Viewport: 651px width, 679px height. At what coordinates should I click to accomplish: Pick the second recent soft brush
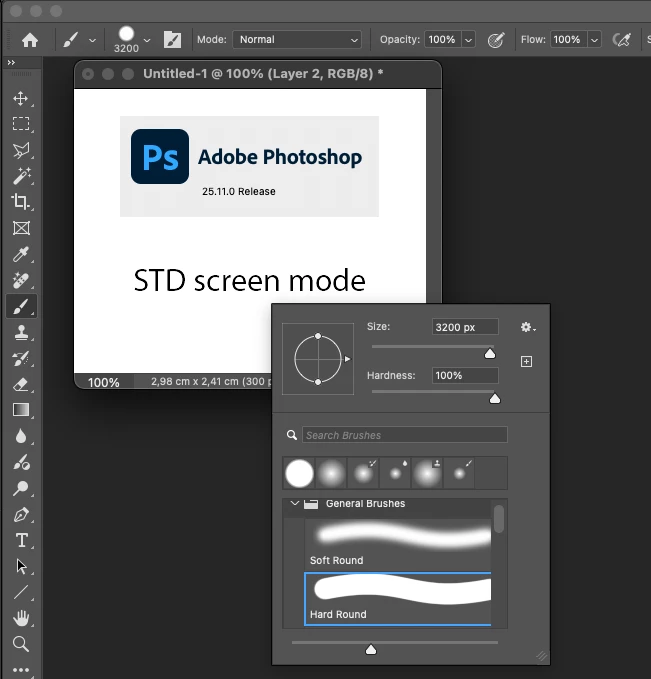(x=331, y=473)
